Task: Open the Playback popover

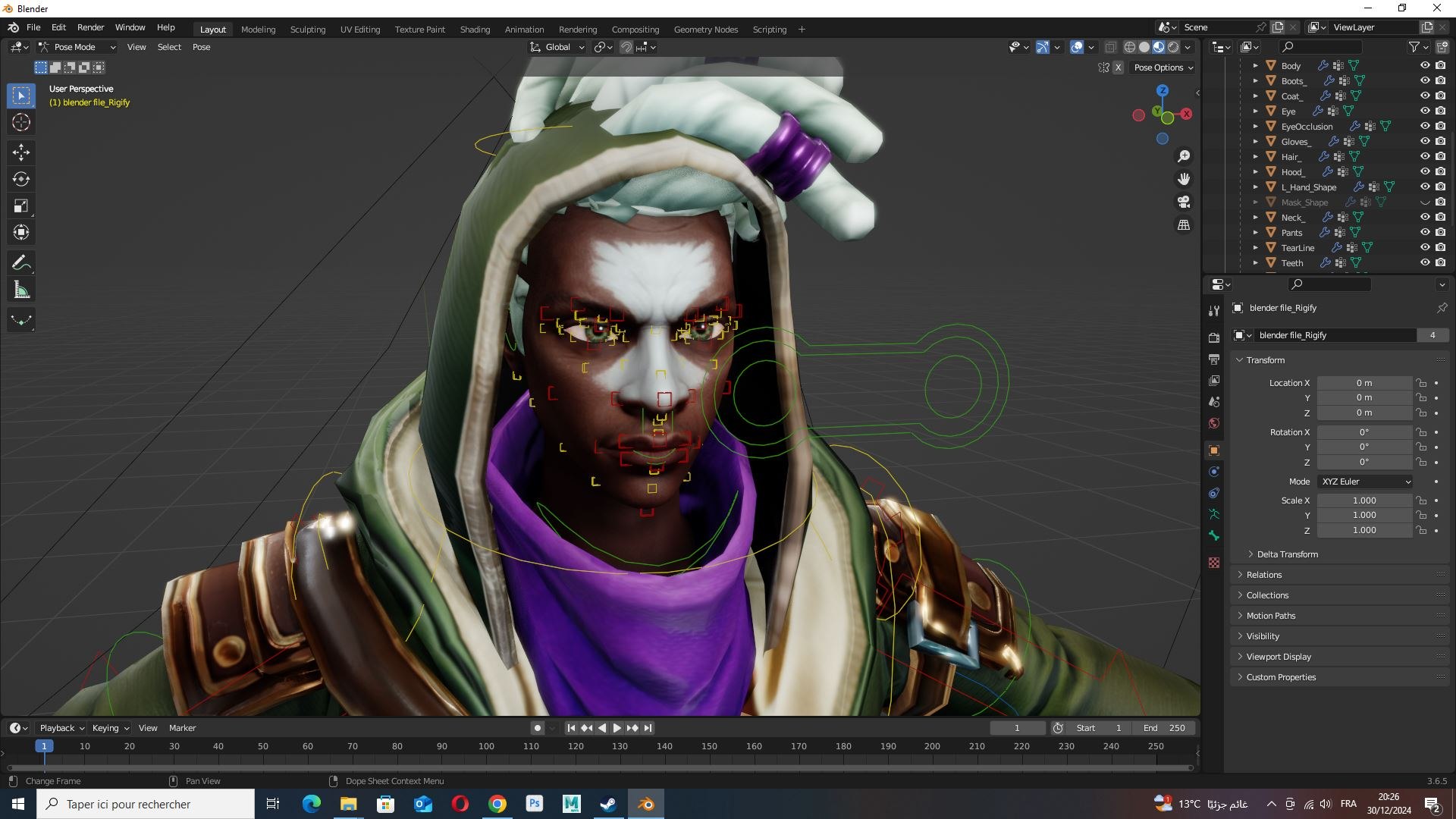Action: (61, 728)
